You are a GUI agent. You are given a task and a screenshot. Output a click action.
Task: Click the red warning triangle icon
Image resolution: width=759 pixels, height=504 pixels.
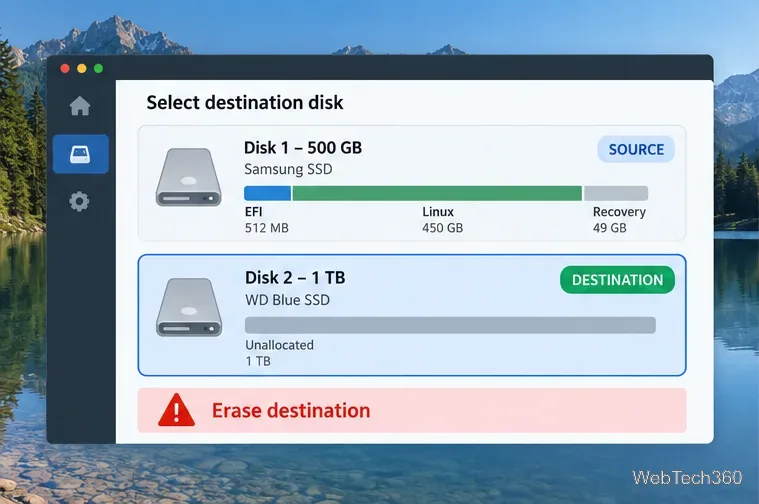(176, 410)
